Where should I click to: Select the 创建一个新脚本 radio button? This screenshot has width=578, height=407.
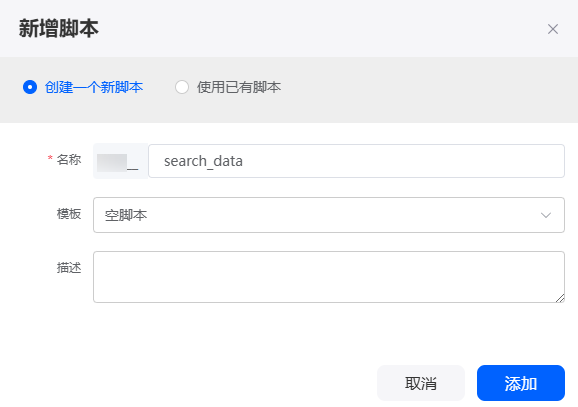tap(30, 87)
